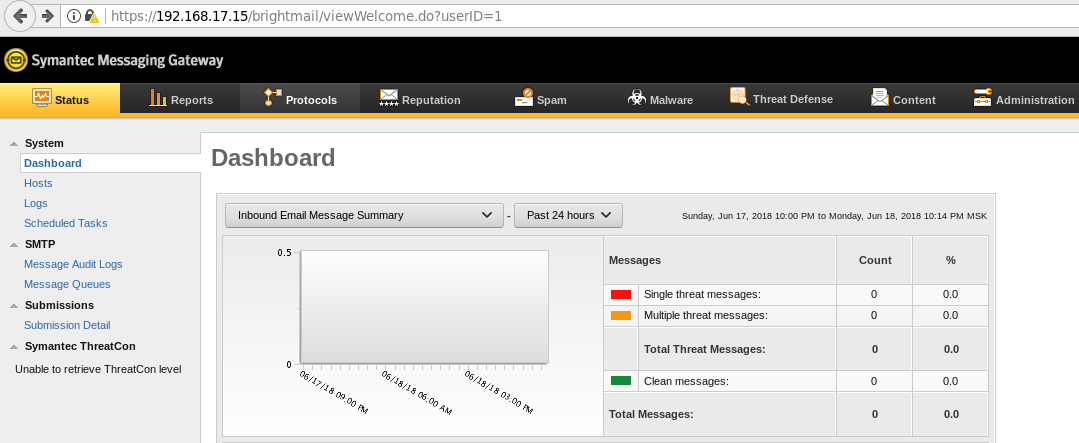This screenshot has height=443, width=1079.
Task: Click the 06/17/18 09:00 PM axis label
Action: (334, 392)
